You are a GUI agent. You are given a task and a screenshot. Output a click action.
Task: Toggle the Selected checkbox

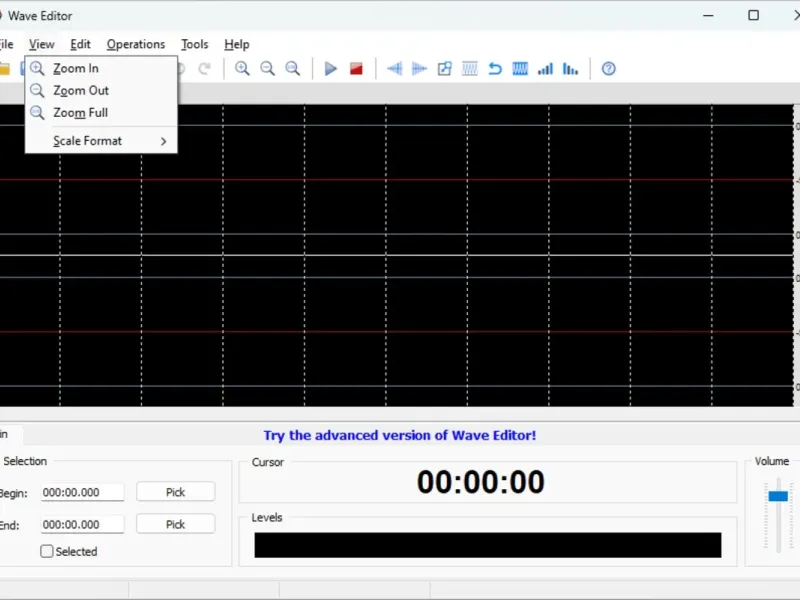(47, 551)
